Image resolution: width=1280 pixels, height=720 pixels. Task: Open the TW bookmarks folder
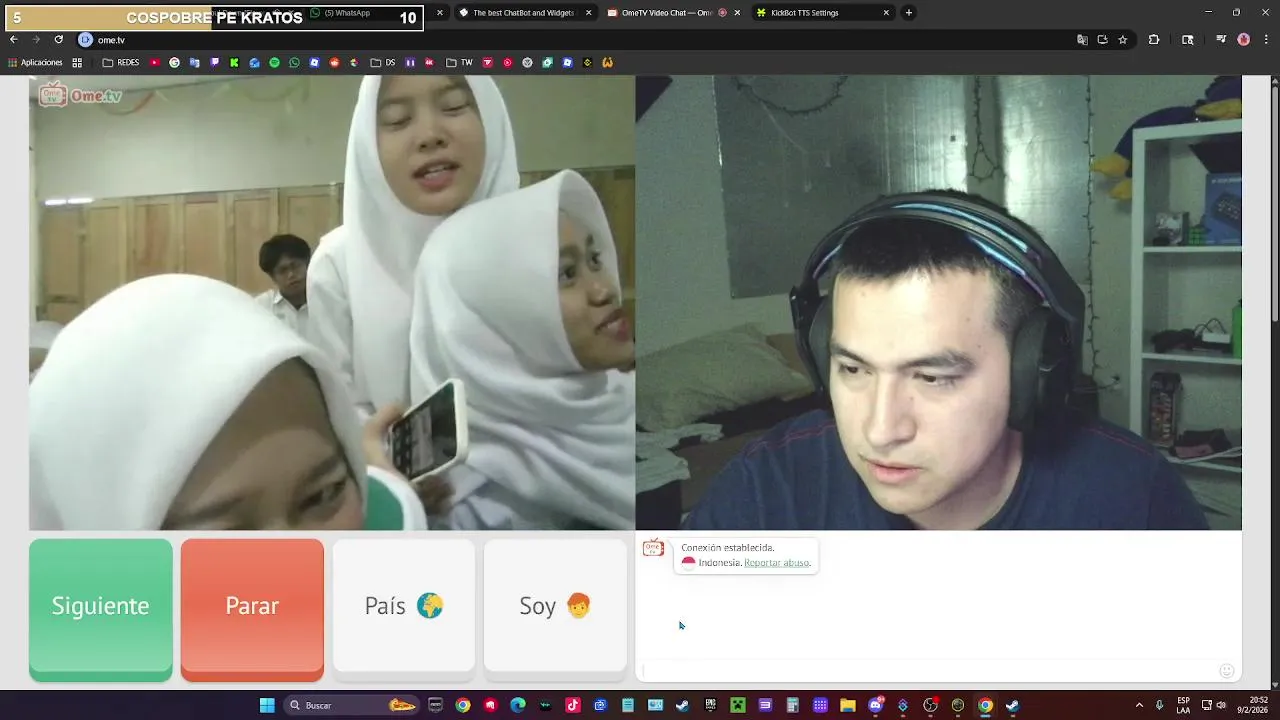[x=459, y=63]
